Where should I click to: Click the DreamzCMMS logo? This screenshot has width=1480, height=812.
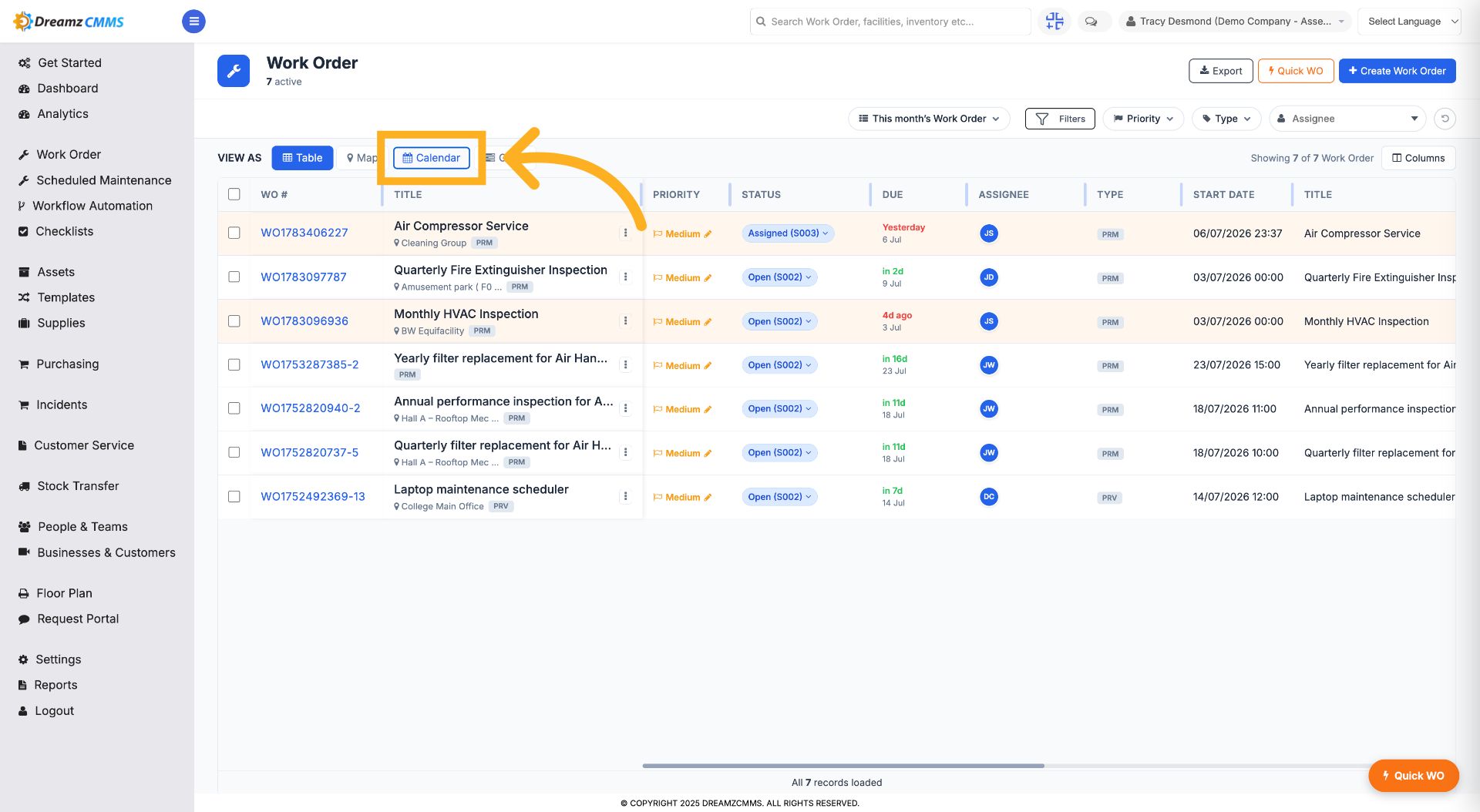(69, 22)
